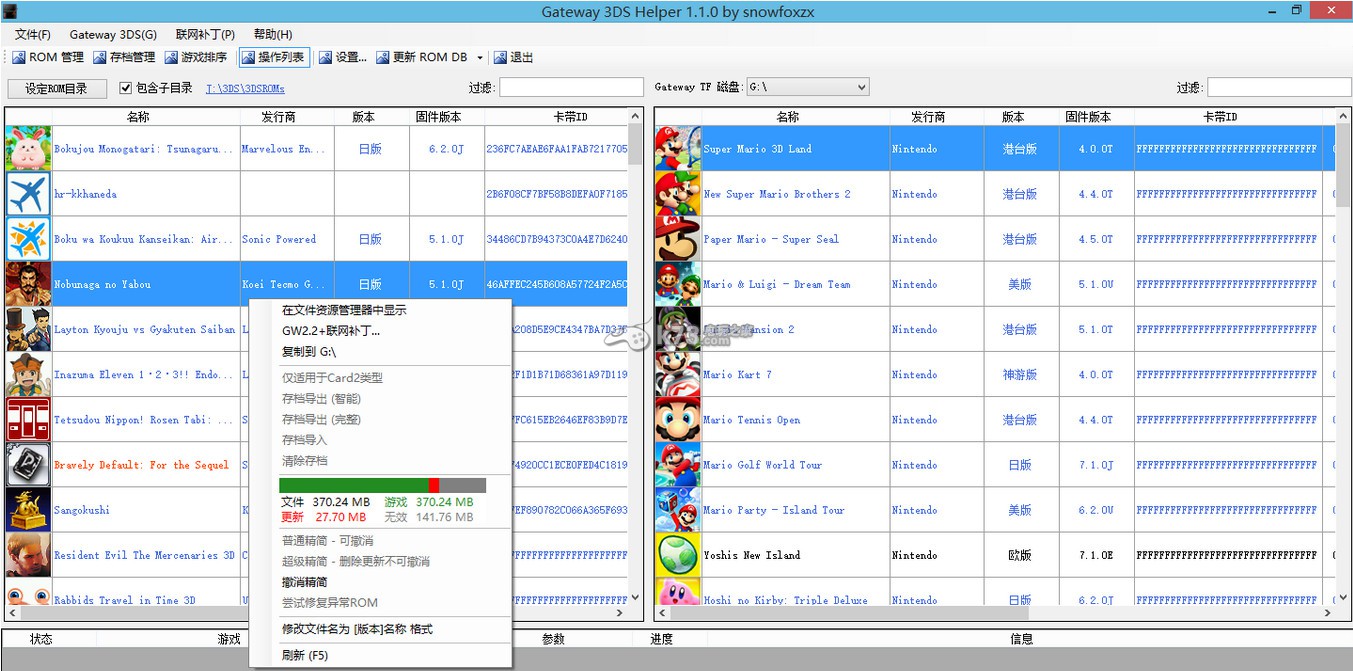Click Sangokushi game icon

click(28, 510)
